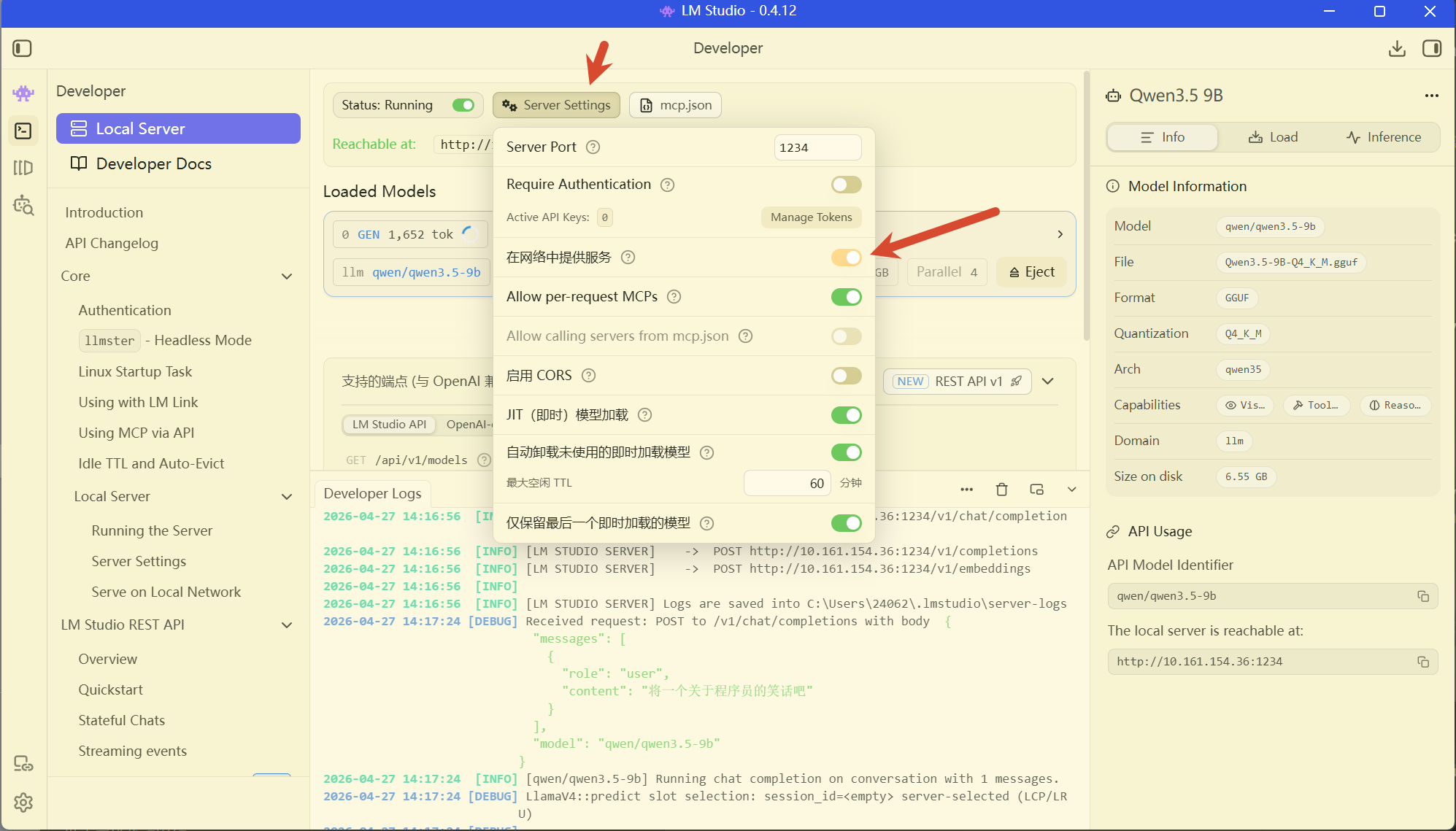1456x831 pixels.
Task: Show help for JIT (即时) 模型加载
Action: (x=645, y=415)
